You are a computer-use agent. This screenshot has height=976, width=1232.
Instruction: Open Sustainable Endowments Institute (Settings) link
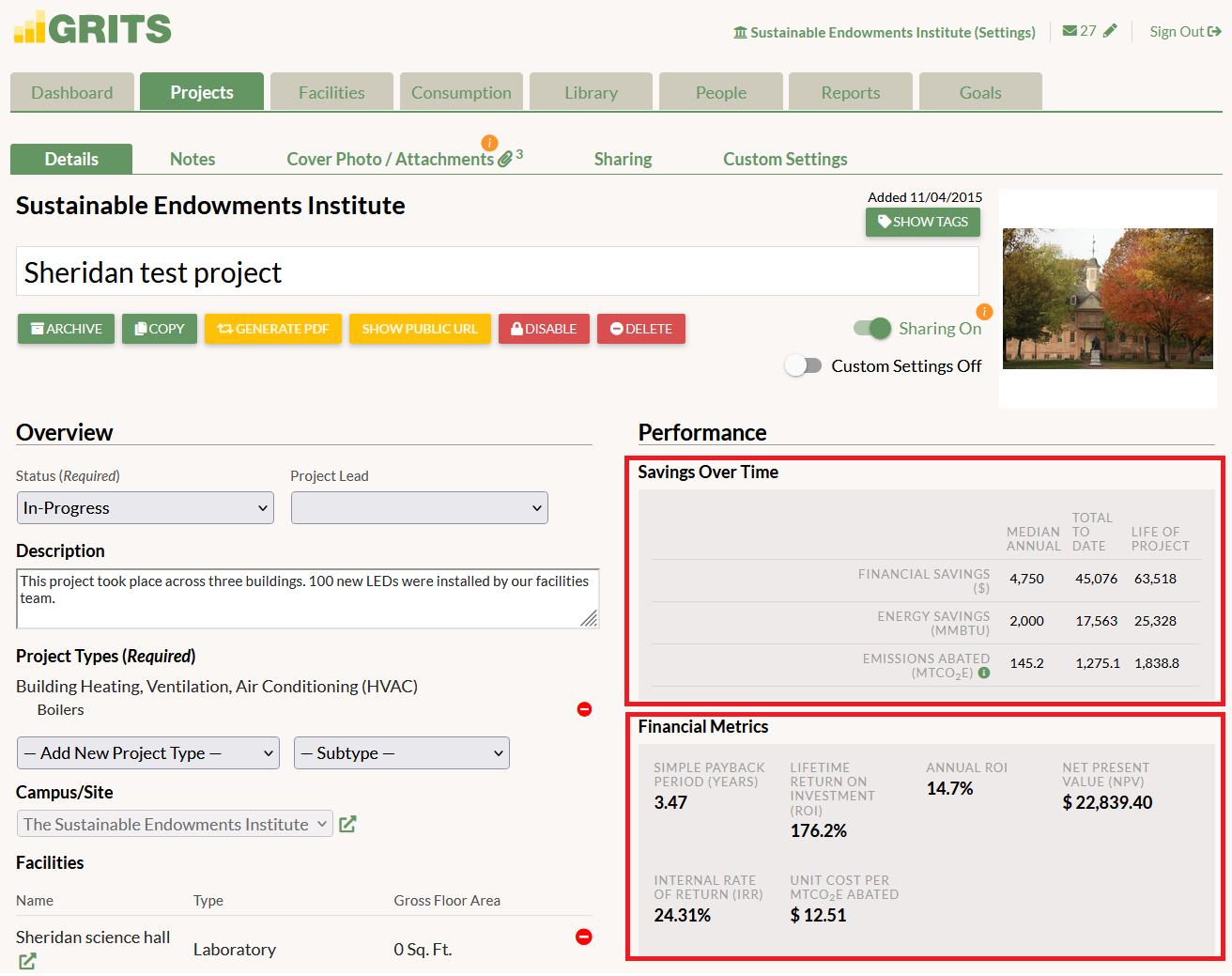[x=885, y=32]
